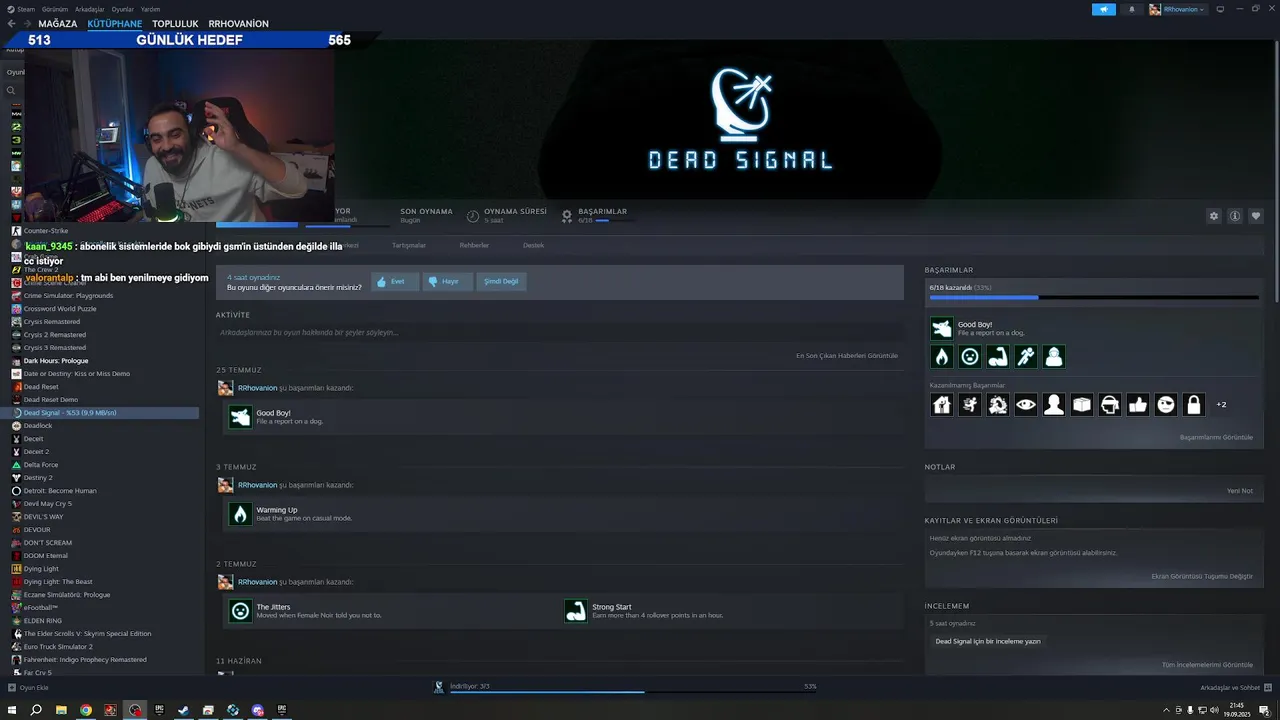Open the Arkadaşlar menu

(x=90, y=9)
